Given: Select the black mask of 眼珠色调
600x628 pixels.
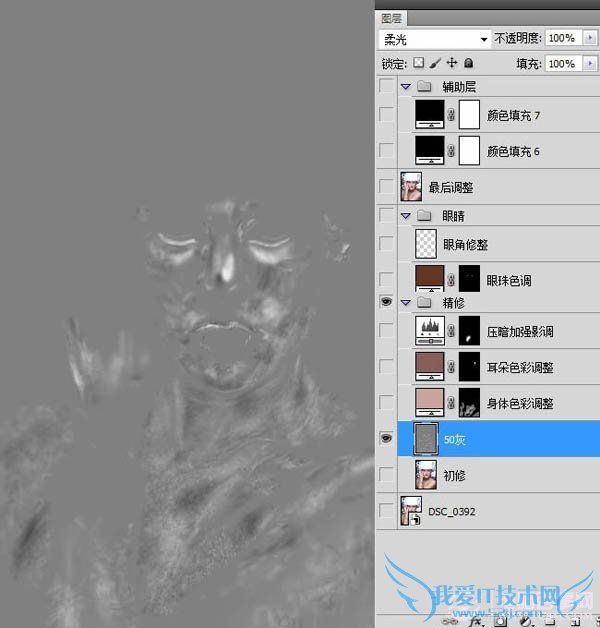Looking at the screenshot, I should 469,279.
